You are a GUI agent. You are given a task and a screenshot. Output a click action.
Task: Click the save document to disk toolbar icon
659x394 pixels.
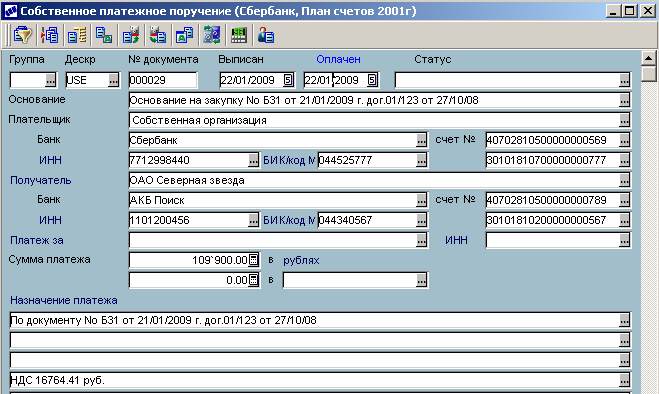click(131, 35)
